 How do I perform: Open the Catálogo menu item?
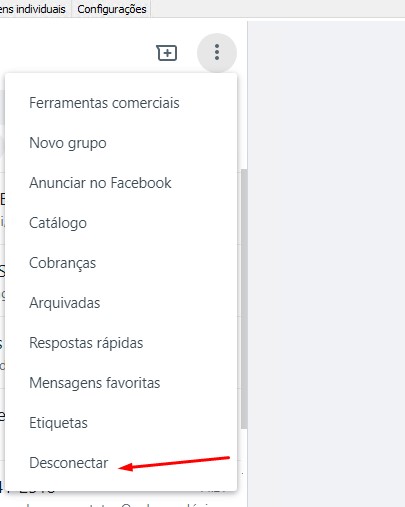(x=121, y=223)
